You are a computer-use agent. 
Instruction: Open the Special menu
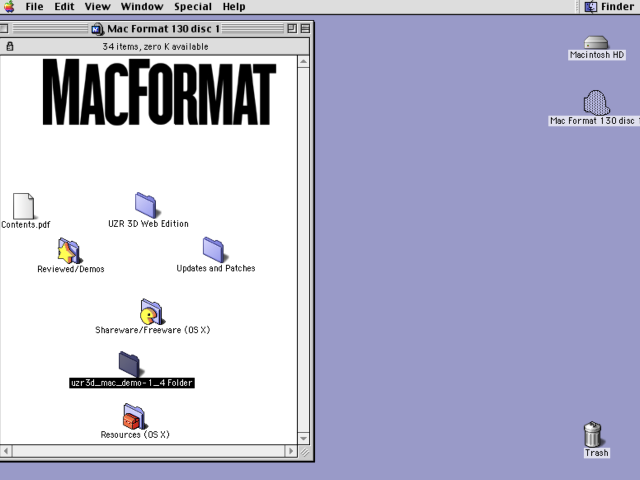click(193, 7)
